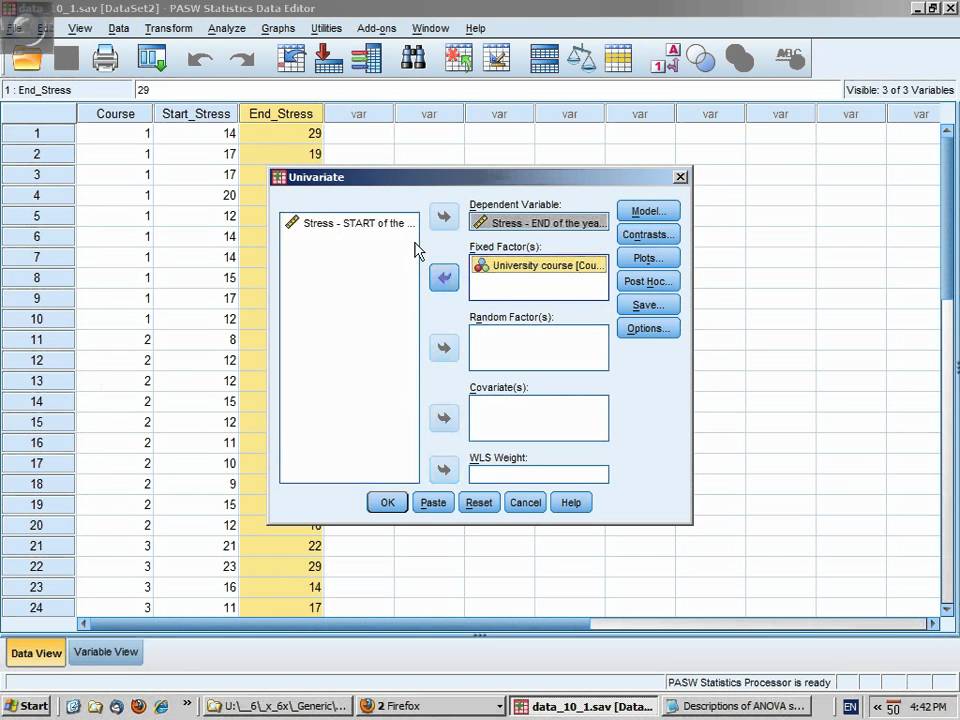
Task: Click inside the Covariate(s) list box
Action: pyautogui.click(x=539, y=418)
